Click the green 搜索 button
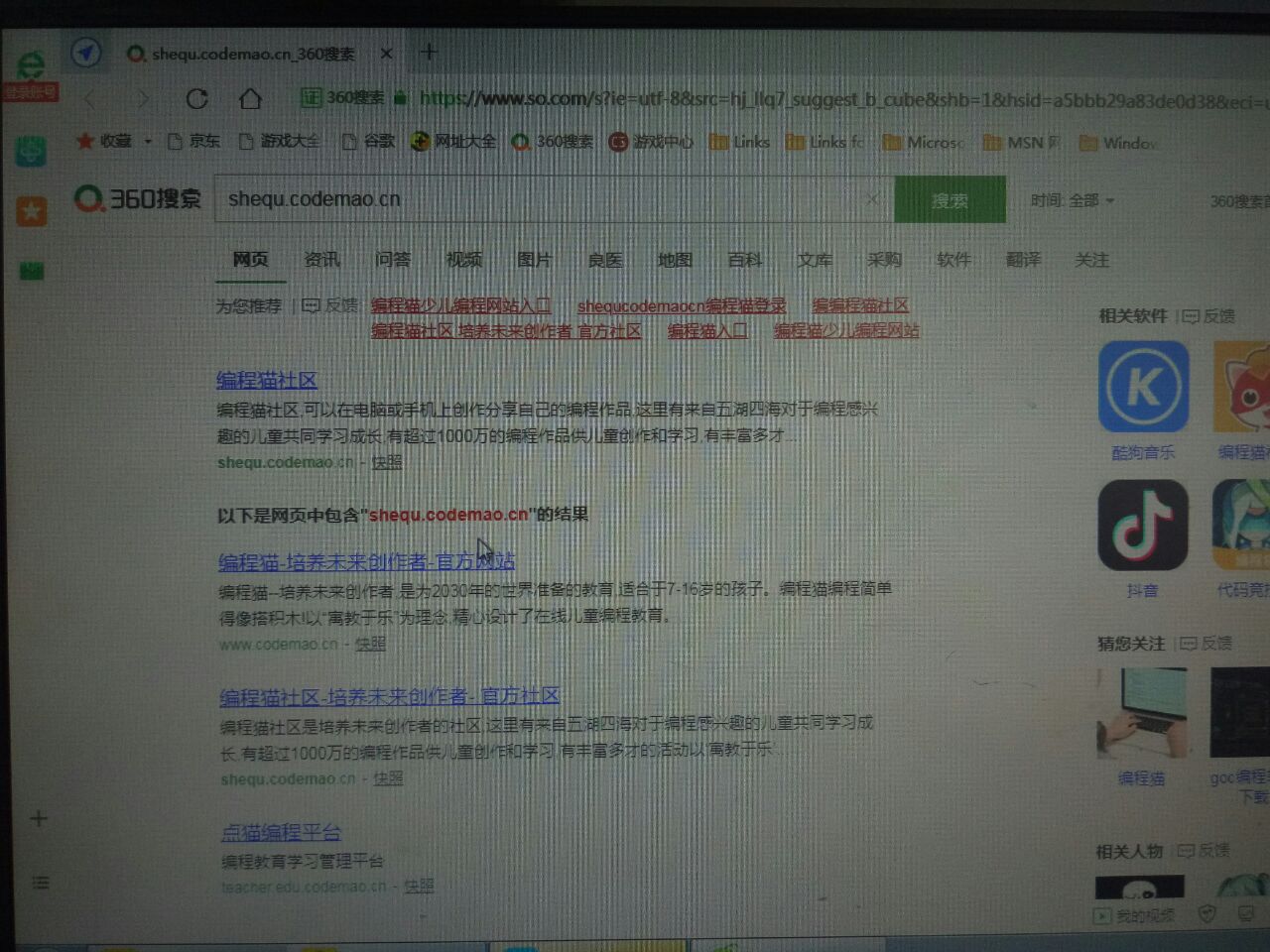 pyautogui.click(x=950, y=200)
